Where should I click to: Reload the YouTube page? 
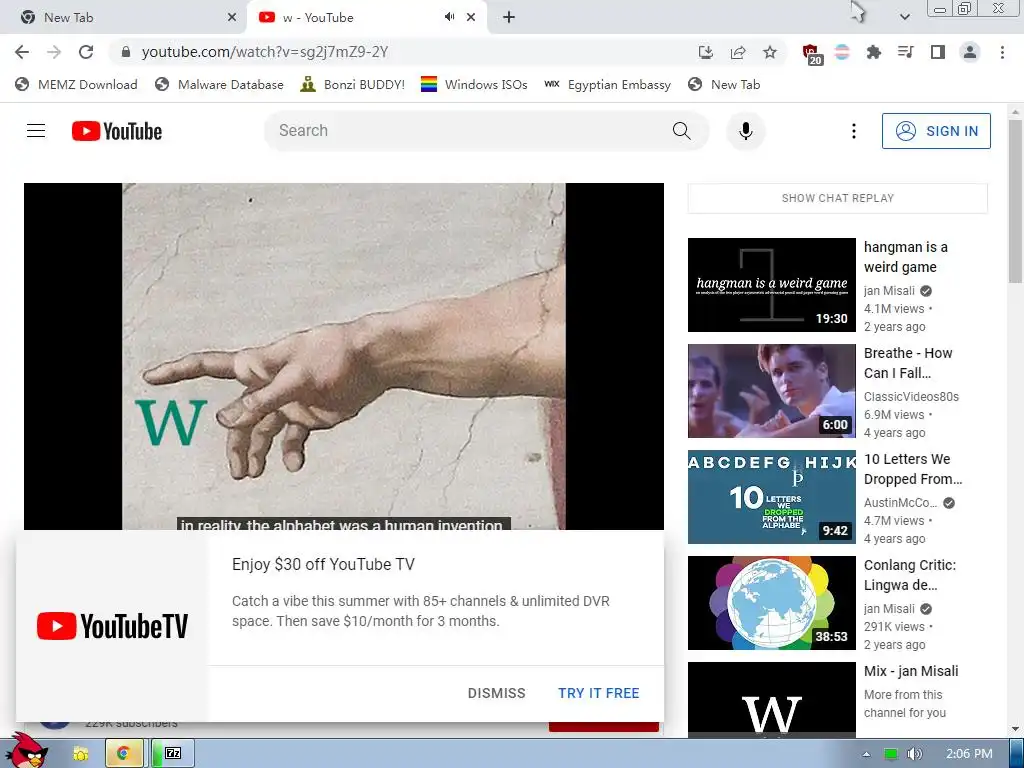(x=86, y=52)
